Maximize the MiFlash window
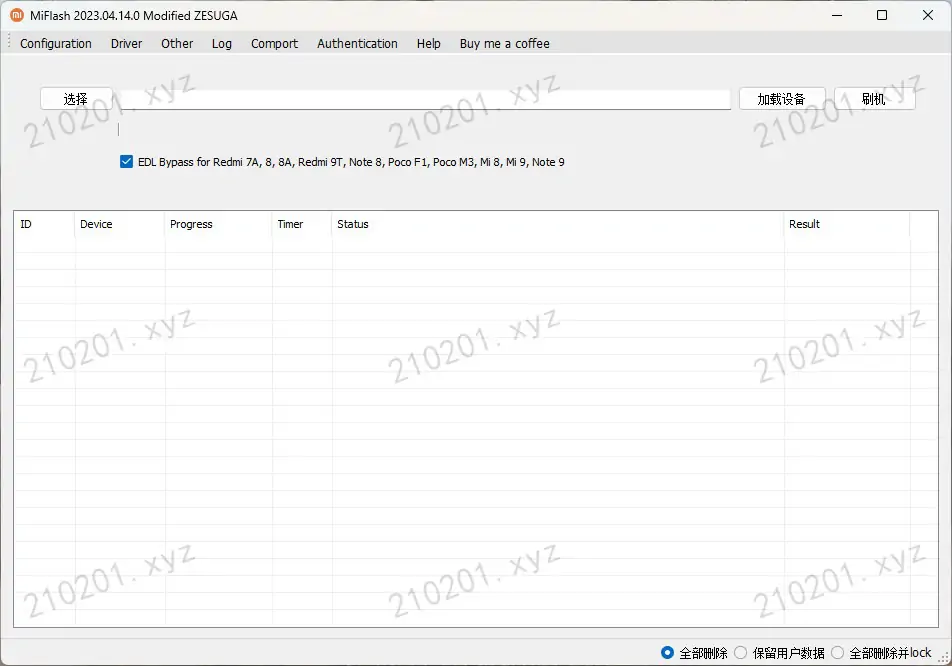Image resolution: width=952 pixels, height=666 pixels. [882, 15]
